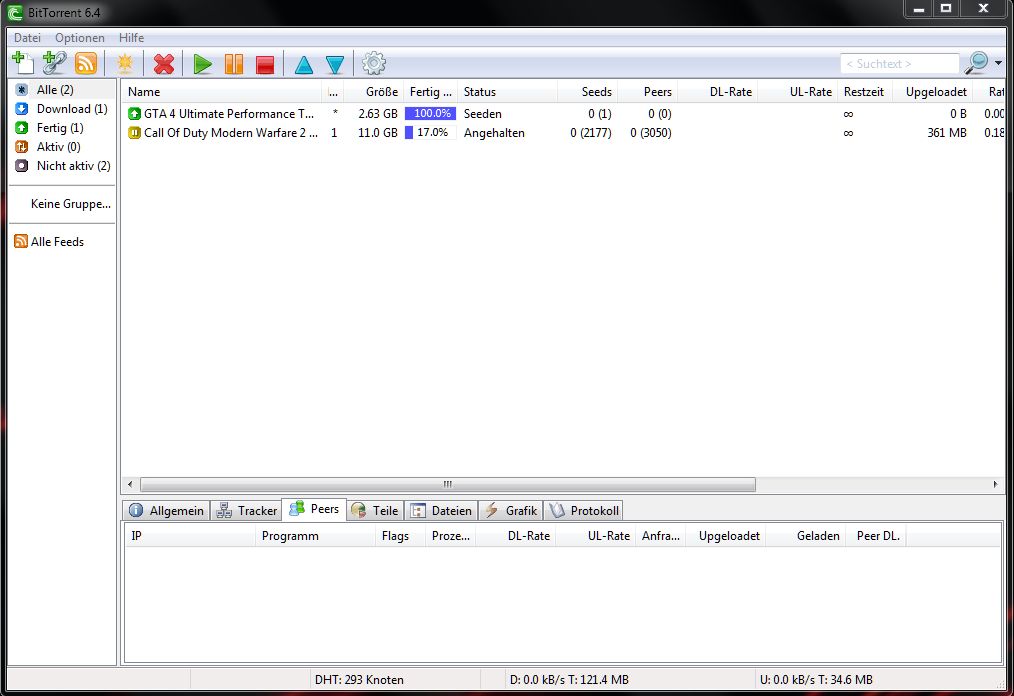
Task: Click the horizontal scrollbar thumb
Action: (x=448, y=484)
